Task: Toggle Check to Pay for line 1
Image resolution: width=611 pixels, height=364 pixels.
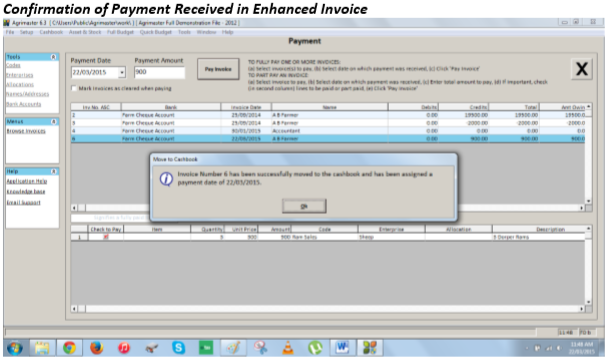Action: [106, 237]
